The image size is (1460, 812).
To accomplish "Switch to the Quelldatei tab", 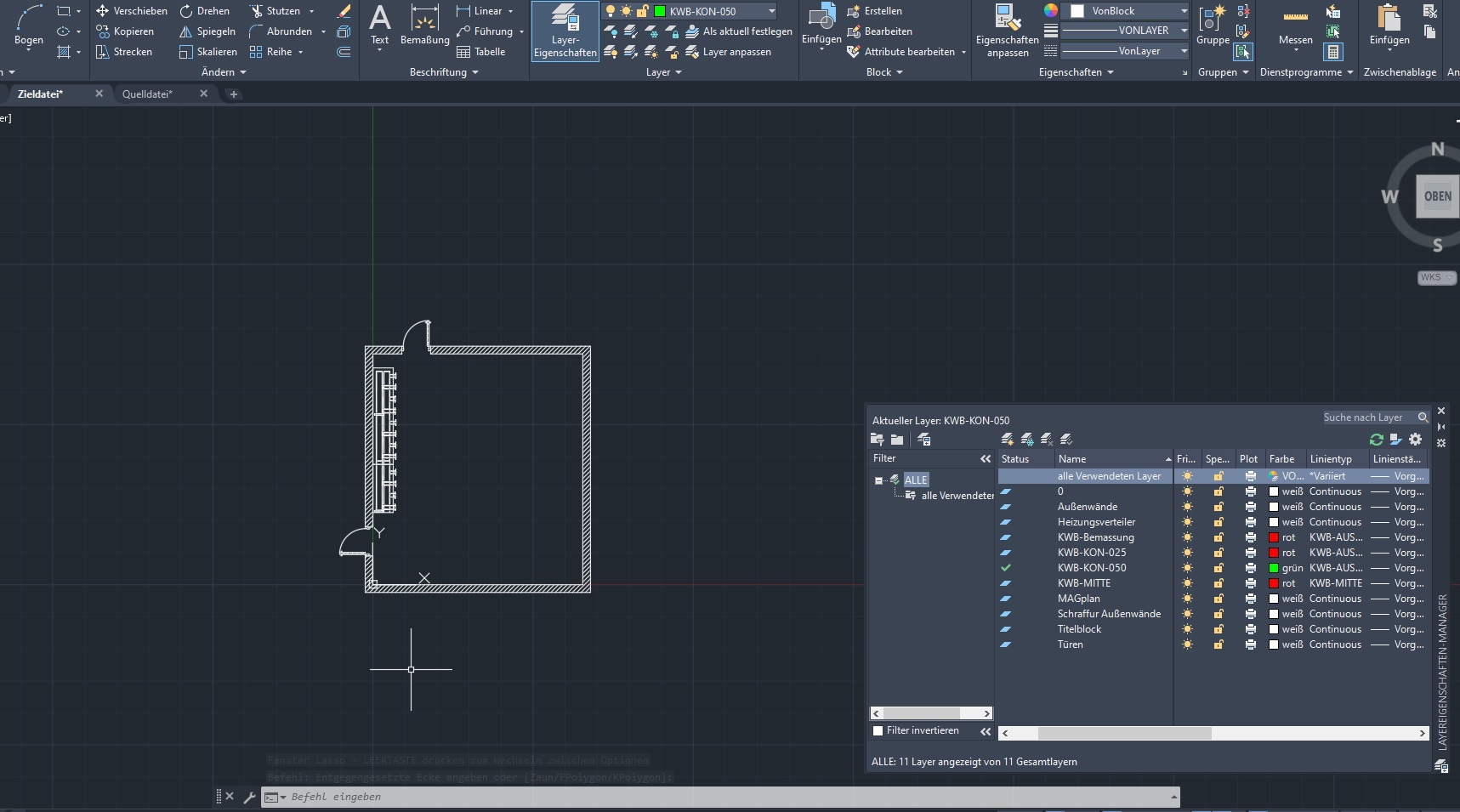I will [147, 94].
